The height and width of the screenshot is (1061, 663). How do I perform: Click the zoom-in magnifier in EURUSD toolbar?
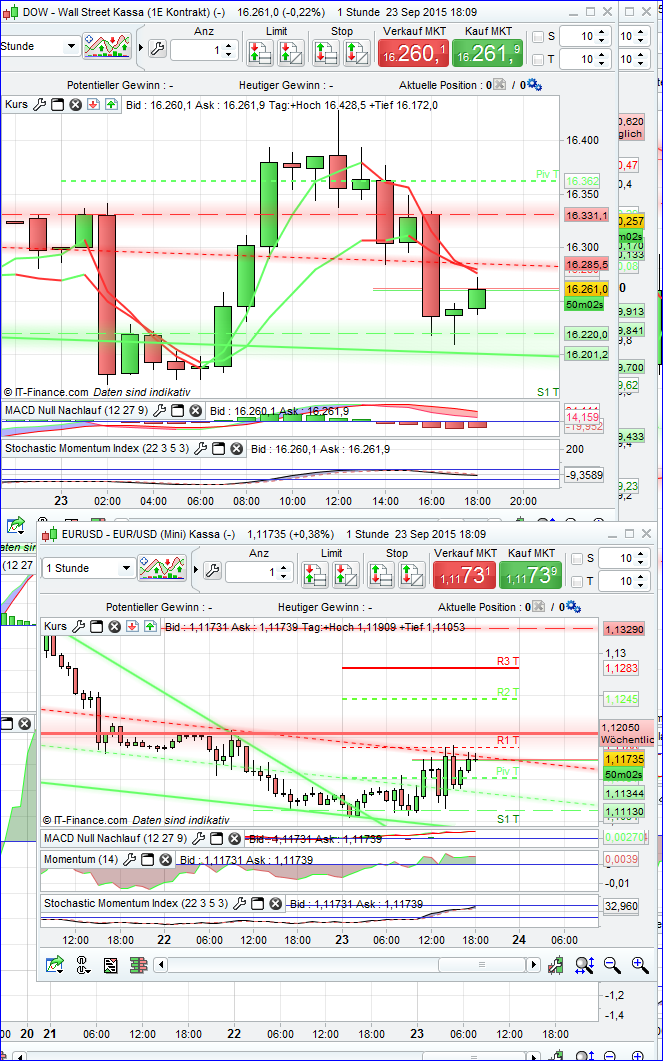pyautogui.click(x=639, y=965)
